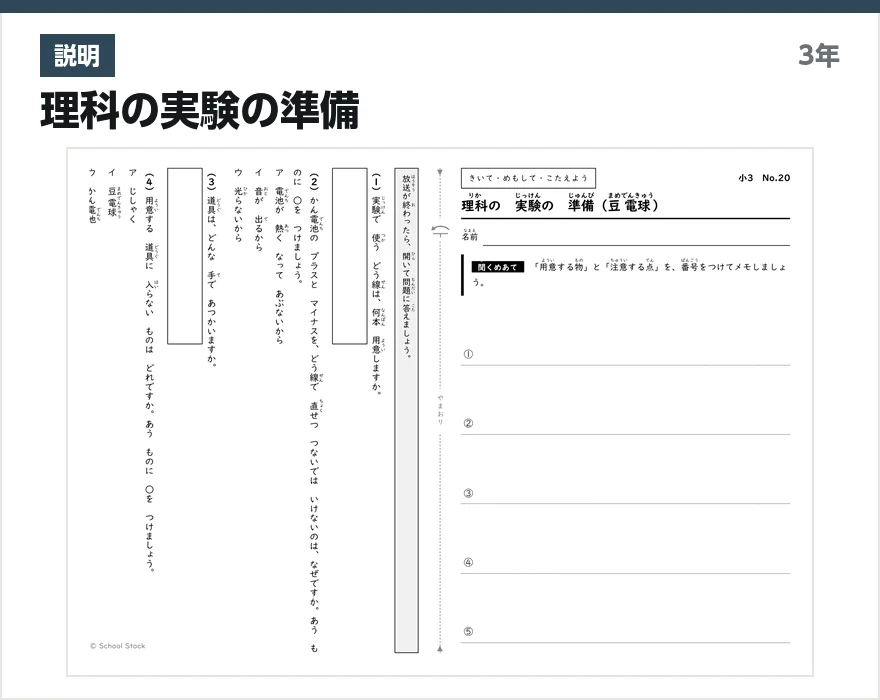The height and width of the screenshot is (700, 880).
Task: Click the 小3 No.20 worksheet number
Action: [x=764, y=178]
